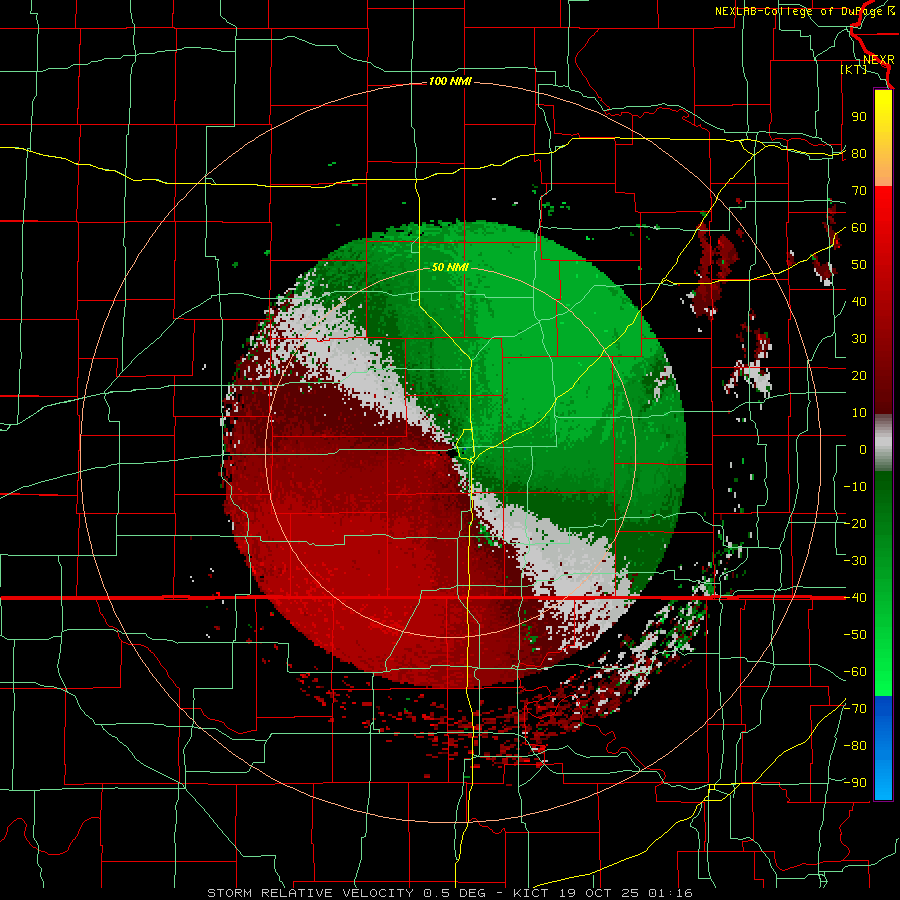Click the "[KT]" units label above the scale
The height and width of the screenshot is (900, 900).
(x=853, y=69)
